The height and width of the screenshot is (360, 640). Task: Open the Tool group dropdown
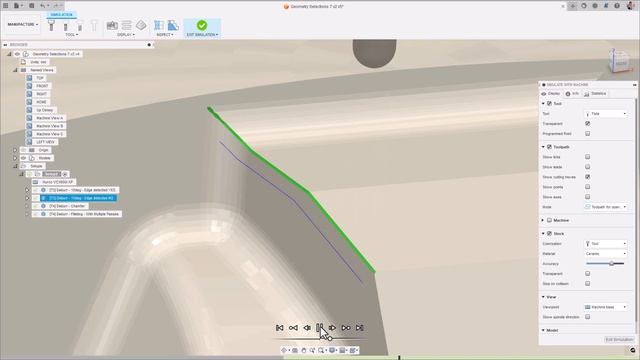72,35
